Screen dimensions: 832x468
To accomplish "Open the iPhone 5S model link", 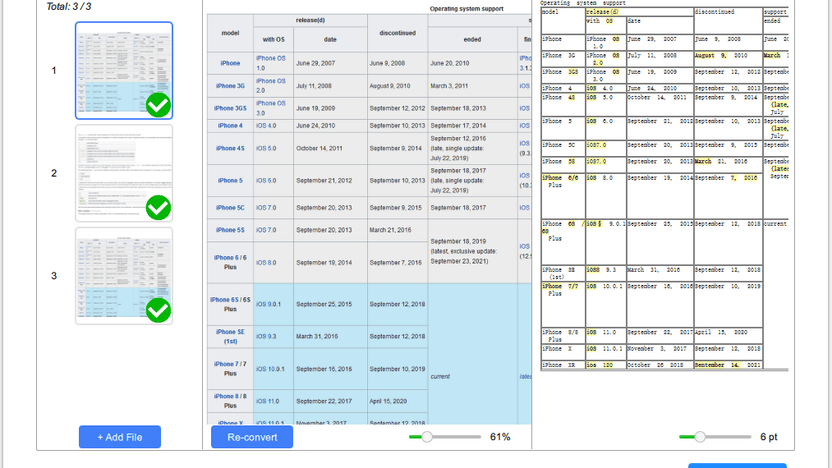I will point(230,230).
